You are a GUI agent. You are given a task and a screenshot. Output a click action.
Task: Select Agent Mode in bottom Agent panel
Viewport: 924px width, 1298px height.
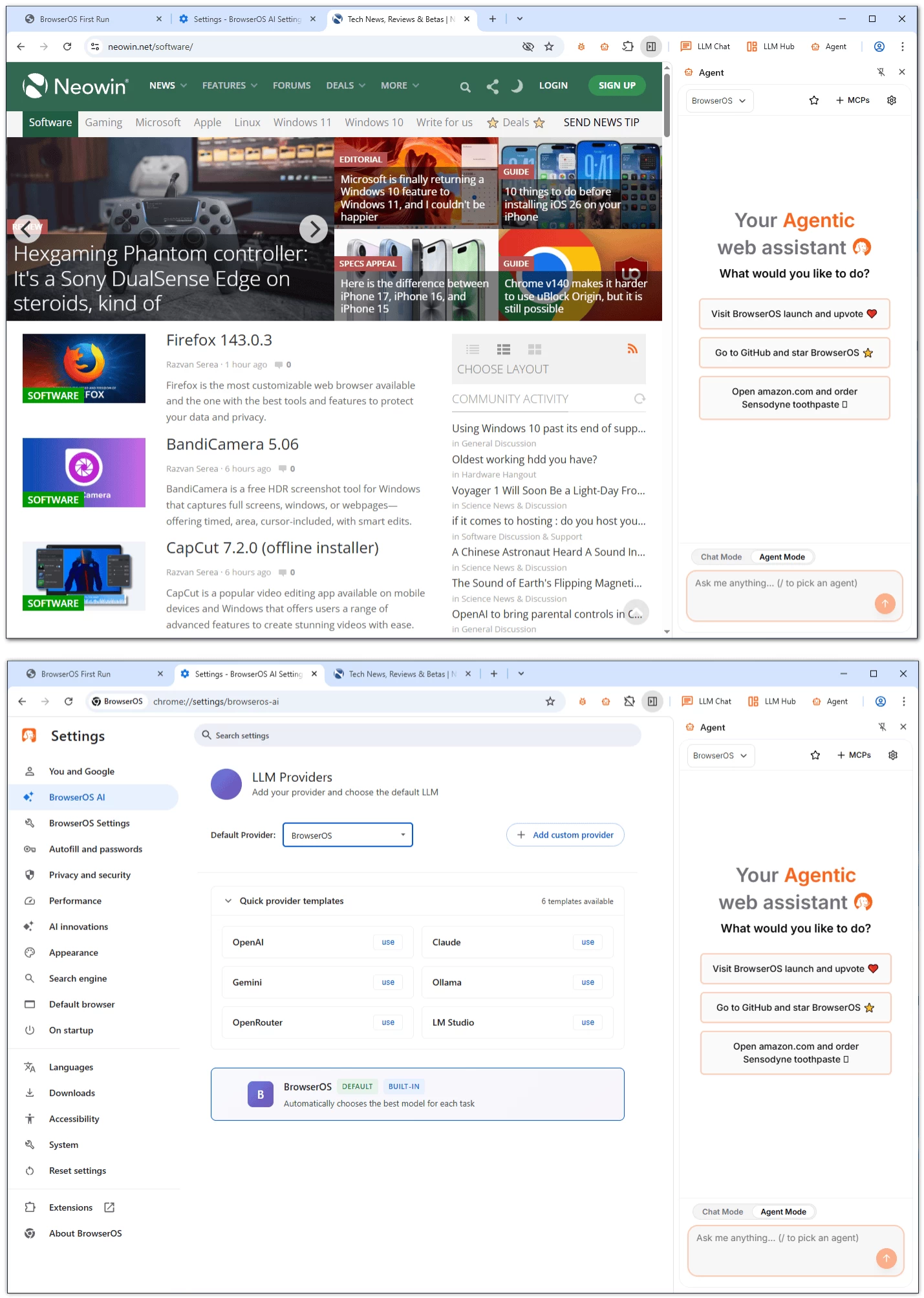pos(783,1212)
